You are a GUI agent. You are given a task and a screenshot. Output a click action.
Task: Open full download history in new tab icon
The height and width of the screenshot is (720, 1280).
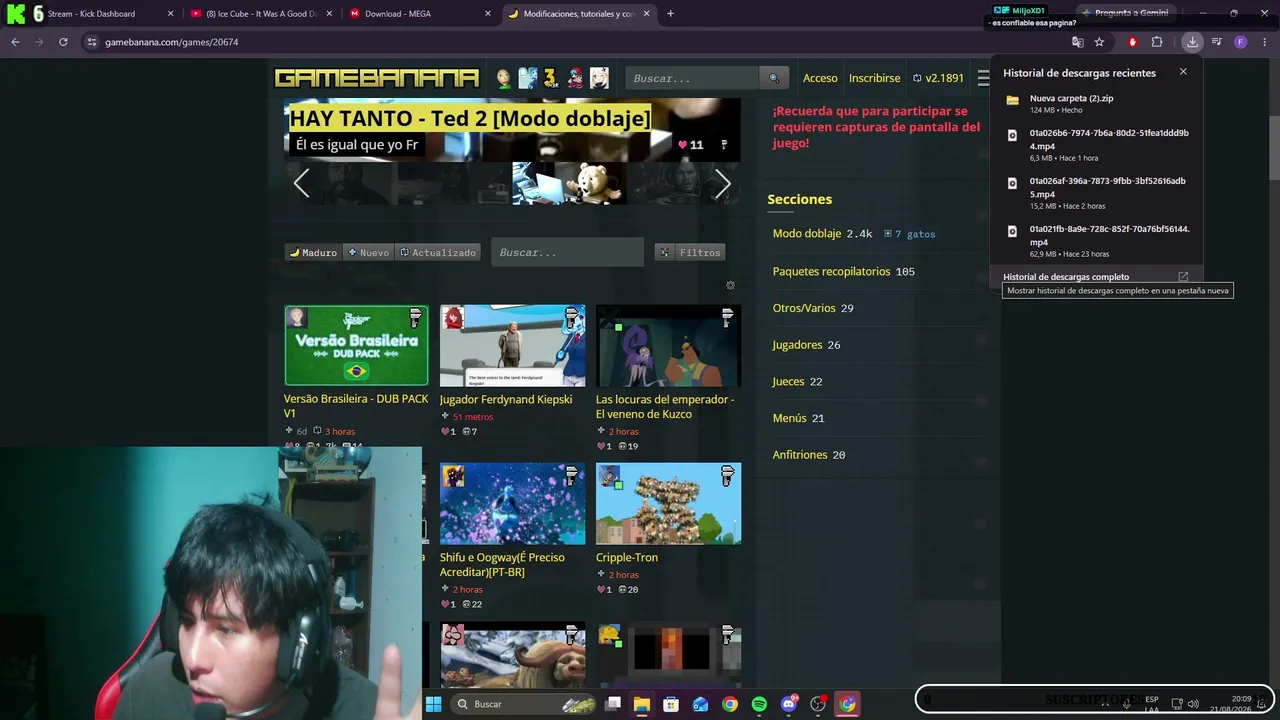click(1183, 277)
